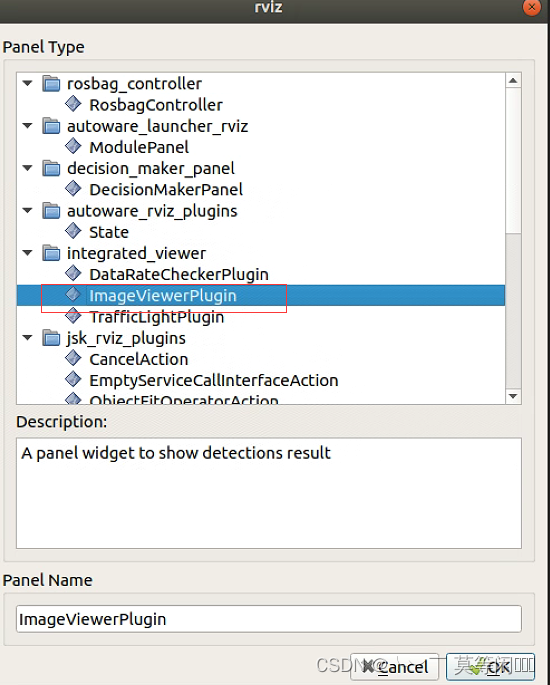
Task: Click the diamond icon beside RosbagController
Action: pyautogui.click(x=73, y=104)
